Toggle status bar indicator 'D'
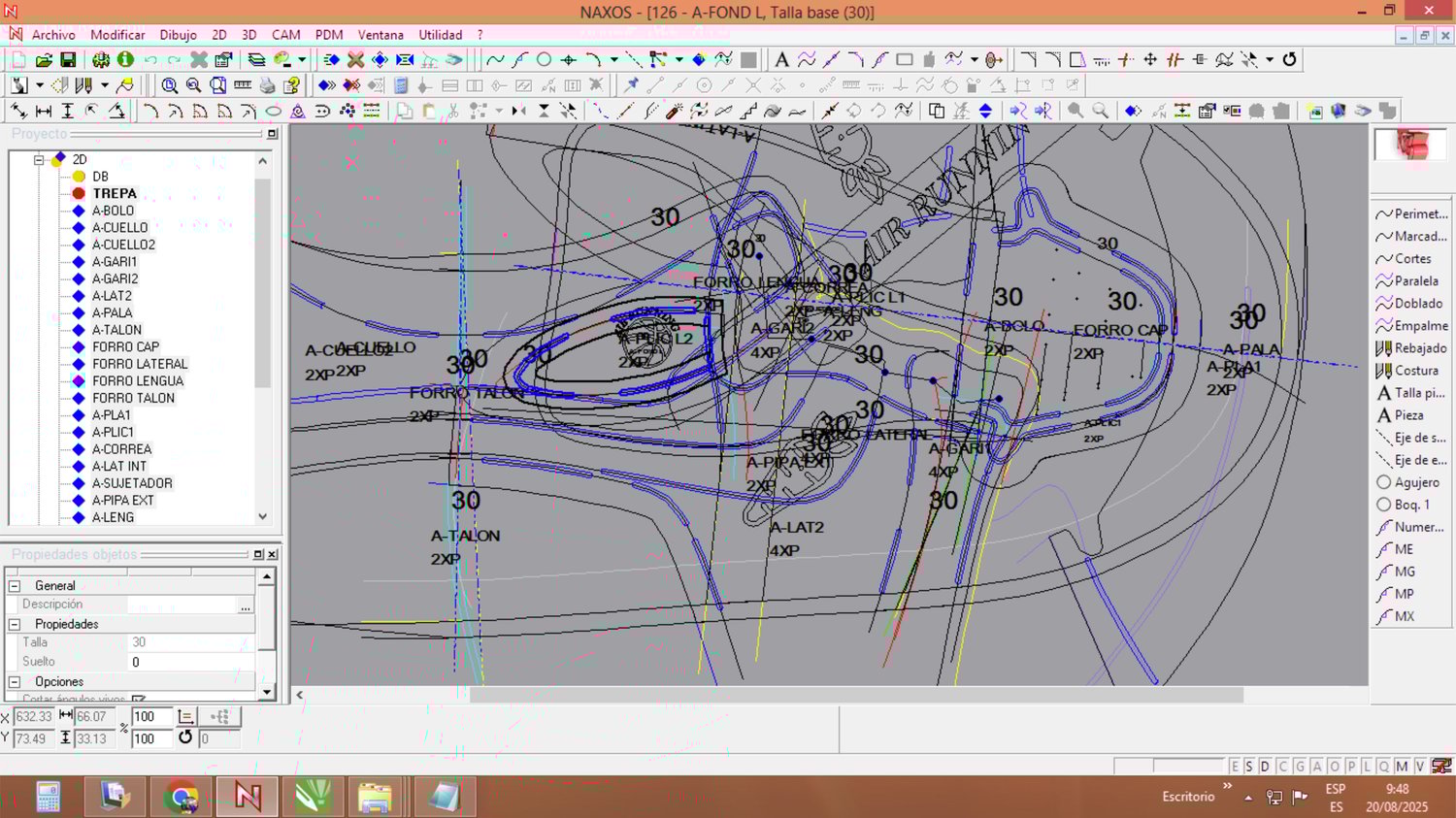The image size is (1456, 818). [1265, 767]
